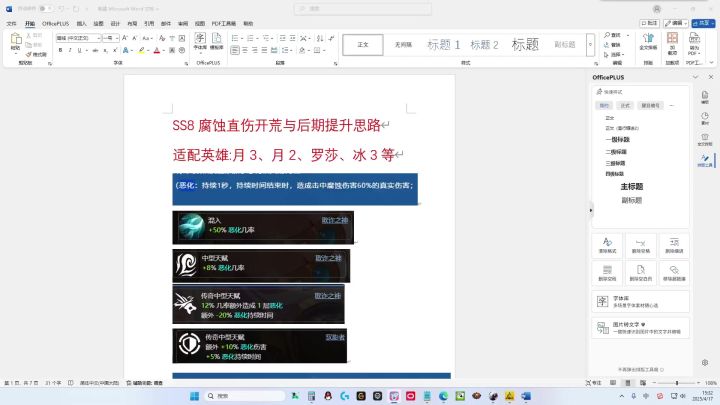Center align the paragraph text

tap(245, 50)
